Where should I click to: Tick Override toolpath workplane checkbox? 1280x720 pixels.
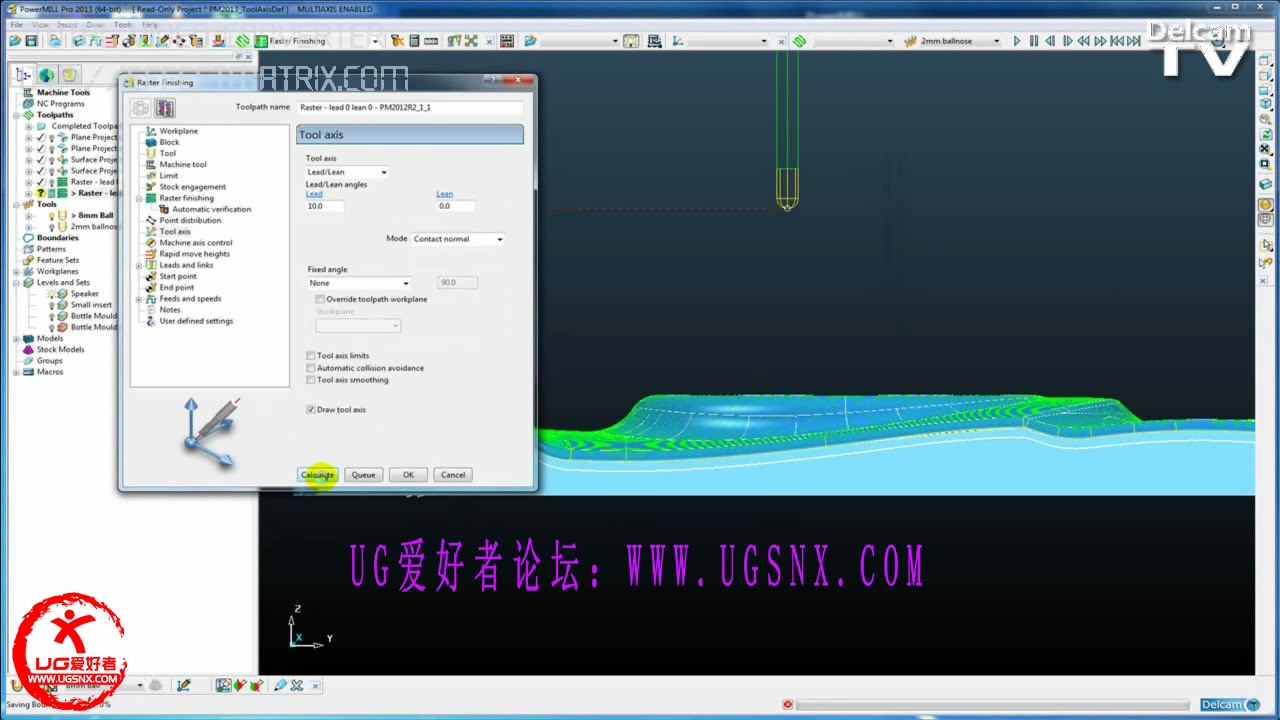click(x=320, y=299)
